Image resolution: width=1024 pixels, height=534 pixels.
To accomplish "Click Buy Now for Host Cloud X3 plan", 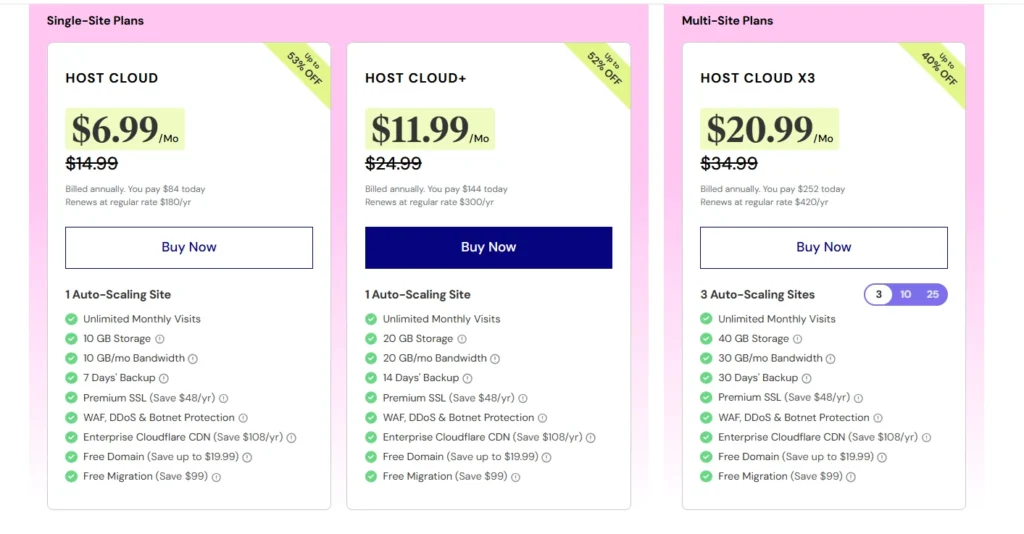I will (823, 248).
